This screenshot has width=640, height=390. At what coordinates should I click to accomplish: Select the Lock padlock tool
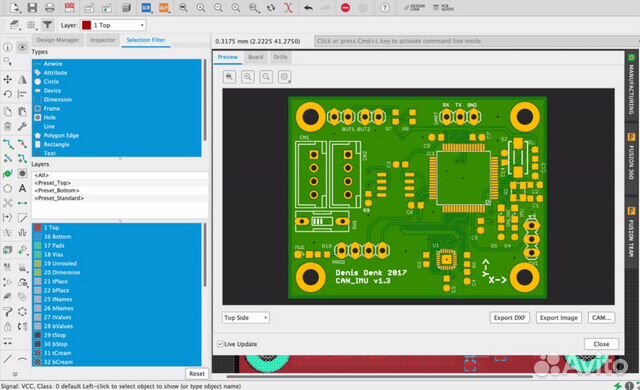click(7, 326)
